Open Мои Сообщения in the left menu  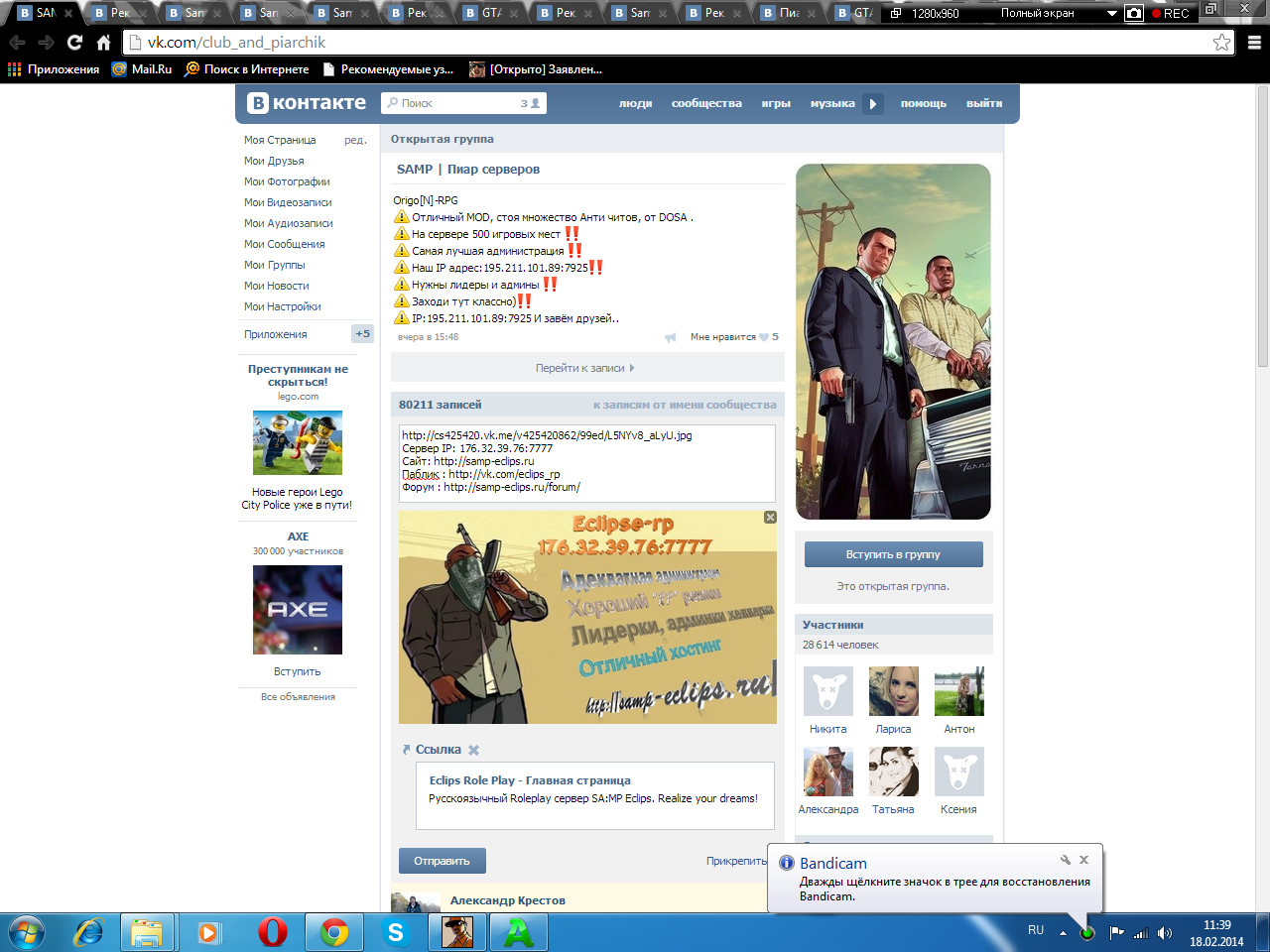285,244
